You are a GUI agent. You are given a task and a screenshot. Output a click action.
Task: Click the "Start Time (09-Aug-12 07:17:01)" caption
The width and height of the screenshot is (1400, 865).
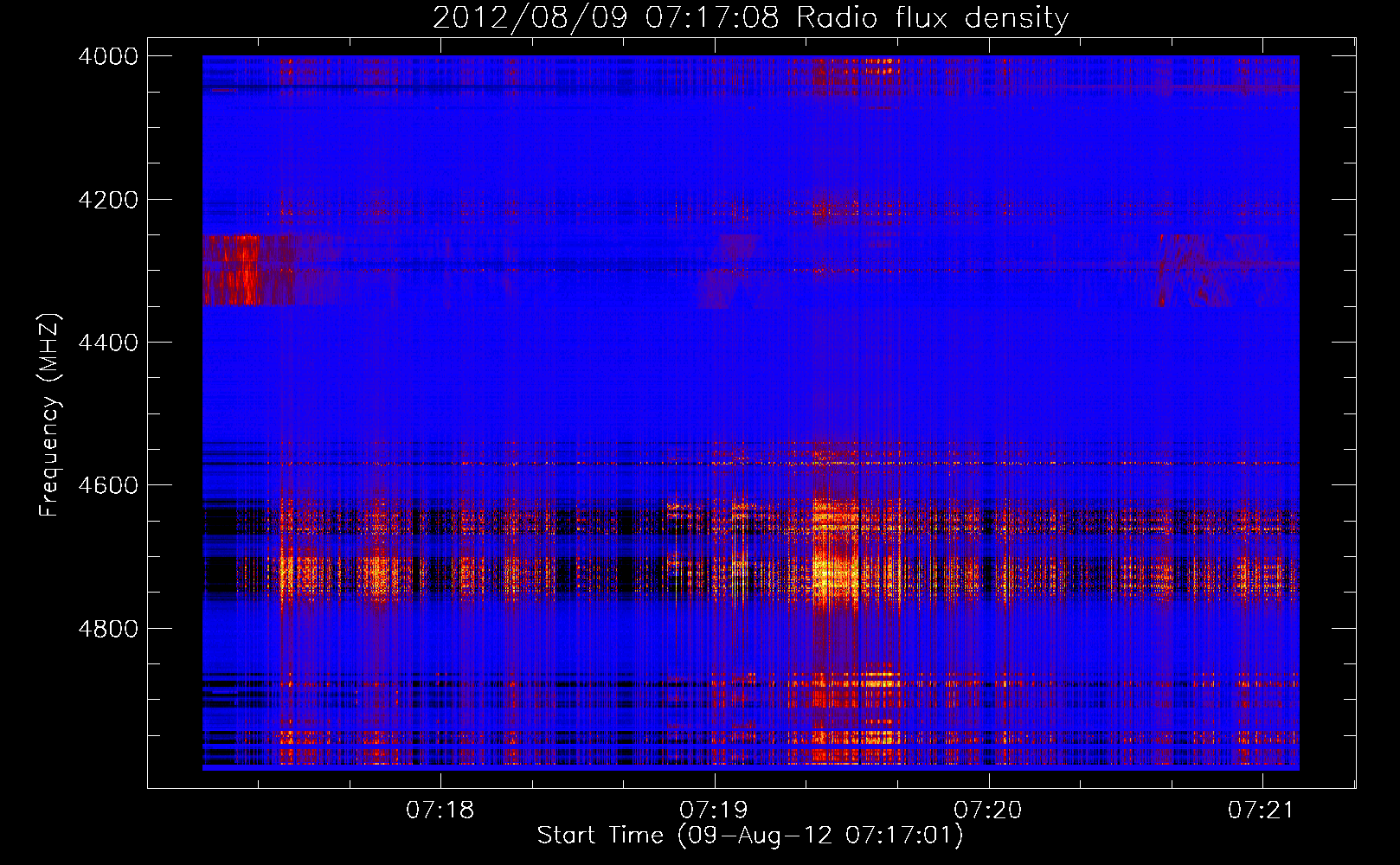tap(750, 836)
